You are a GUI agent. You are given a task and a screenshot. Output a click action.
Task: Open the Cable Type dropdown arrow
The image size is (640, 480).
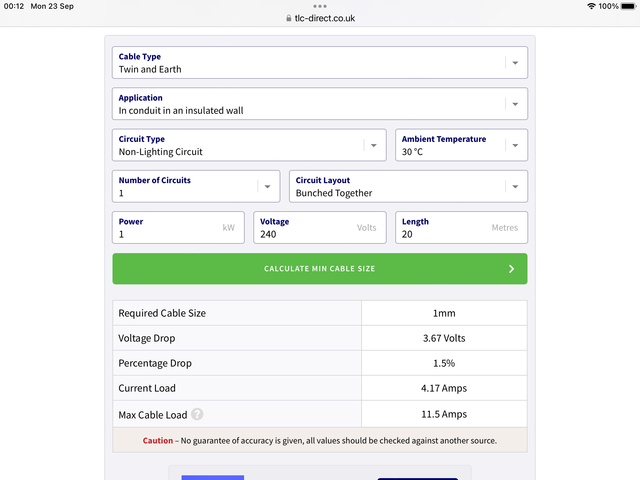pos(515,63)
